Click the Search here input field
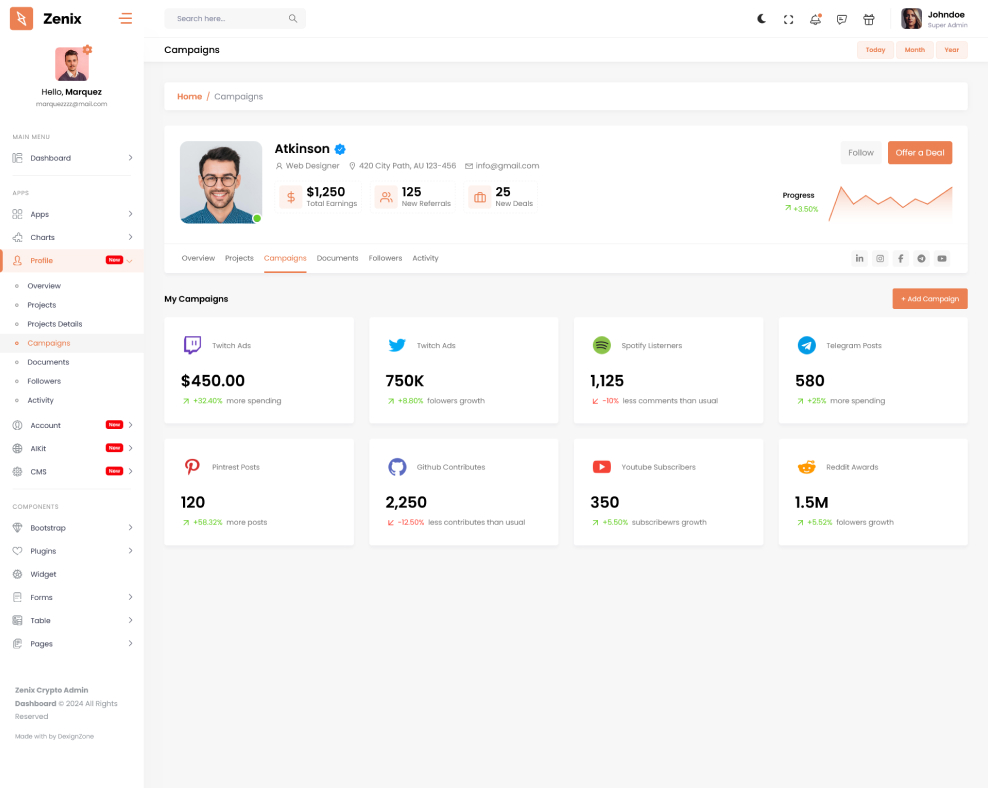 228,19
